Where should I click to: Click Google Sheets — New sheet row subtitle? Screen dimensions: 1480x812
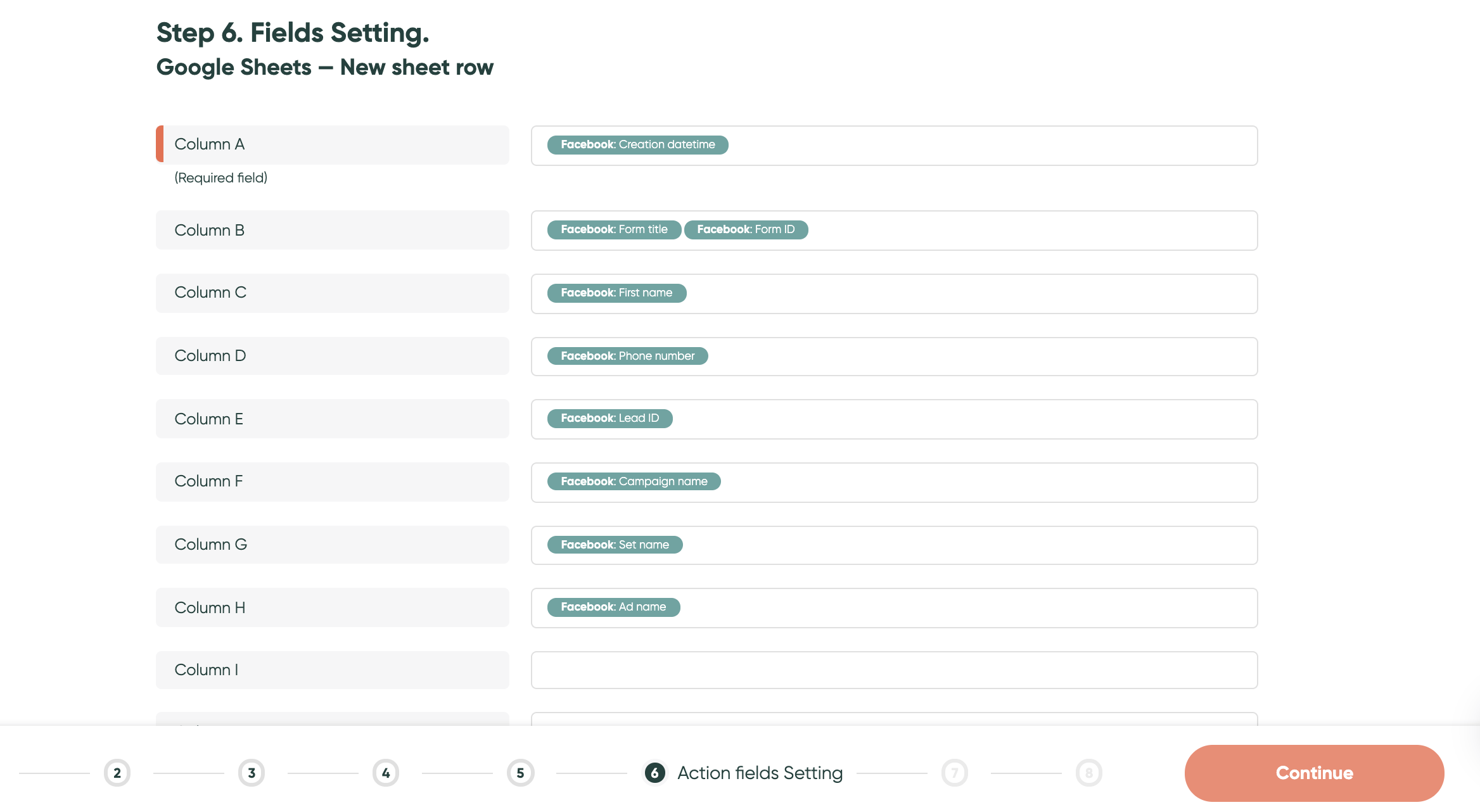(x=324, y=67)
